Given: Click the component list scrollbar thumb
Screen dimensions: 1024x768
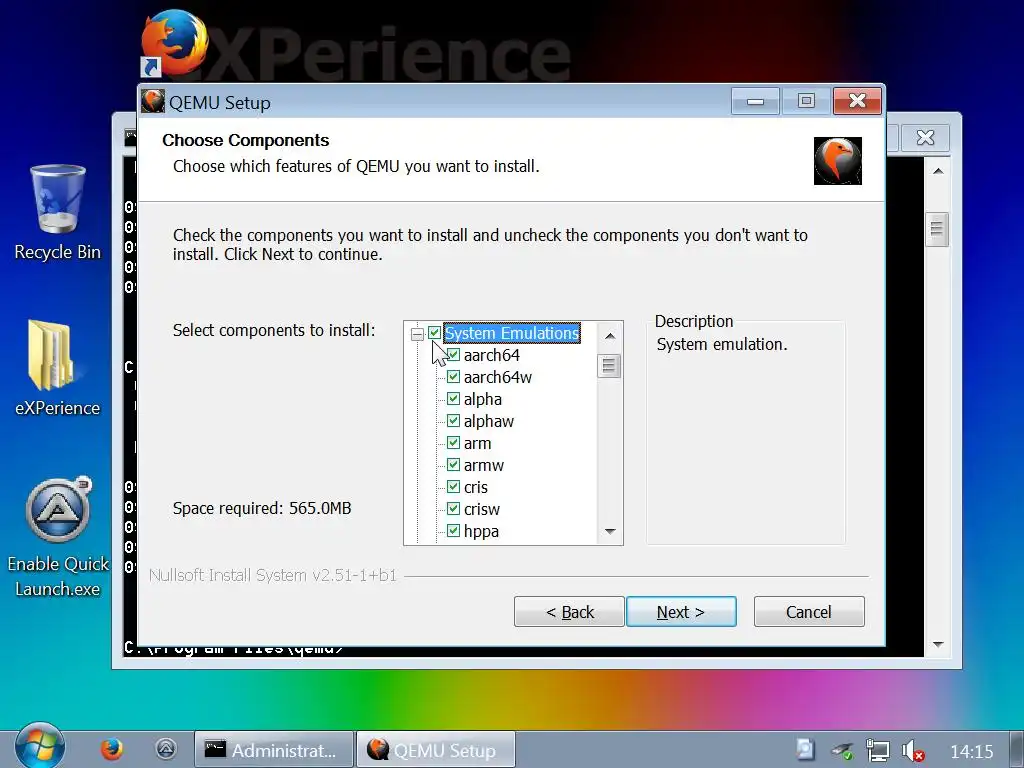Looking at the screenshot, I should [x=609, y=366].
